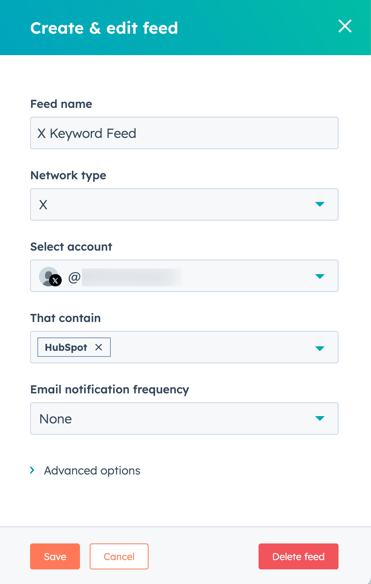Click the Feed name input field
The image size is (371, 584).
tap(184, 133)
